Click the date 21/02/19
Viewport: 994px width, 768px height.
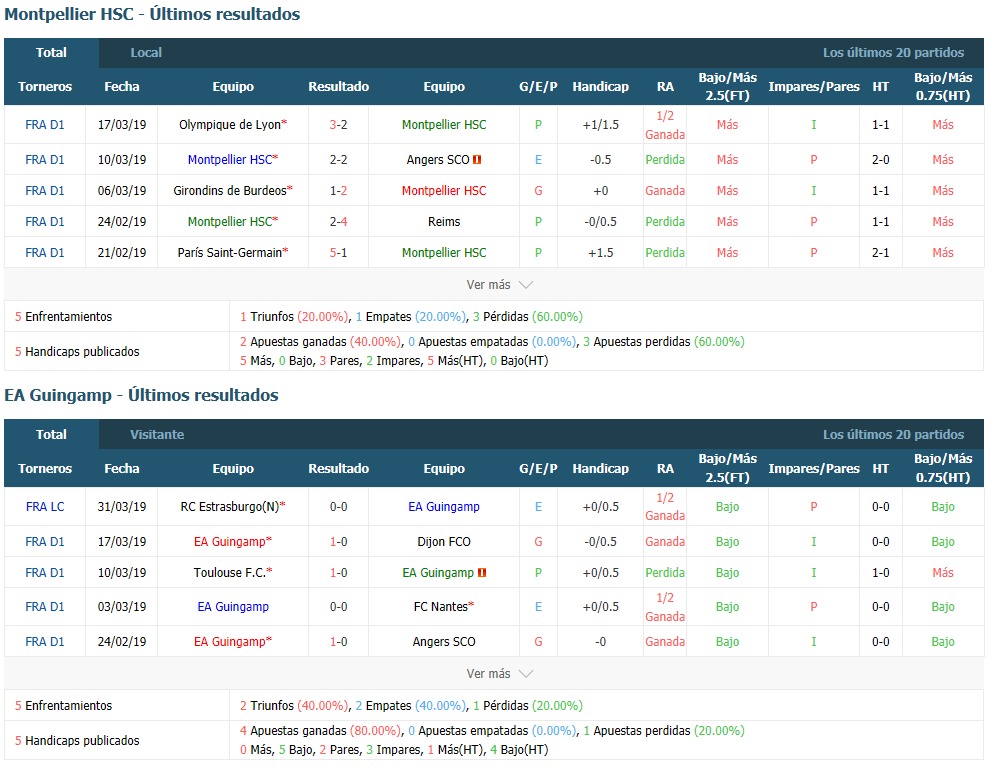[x=122, y=252]
